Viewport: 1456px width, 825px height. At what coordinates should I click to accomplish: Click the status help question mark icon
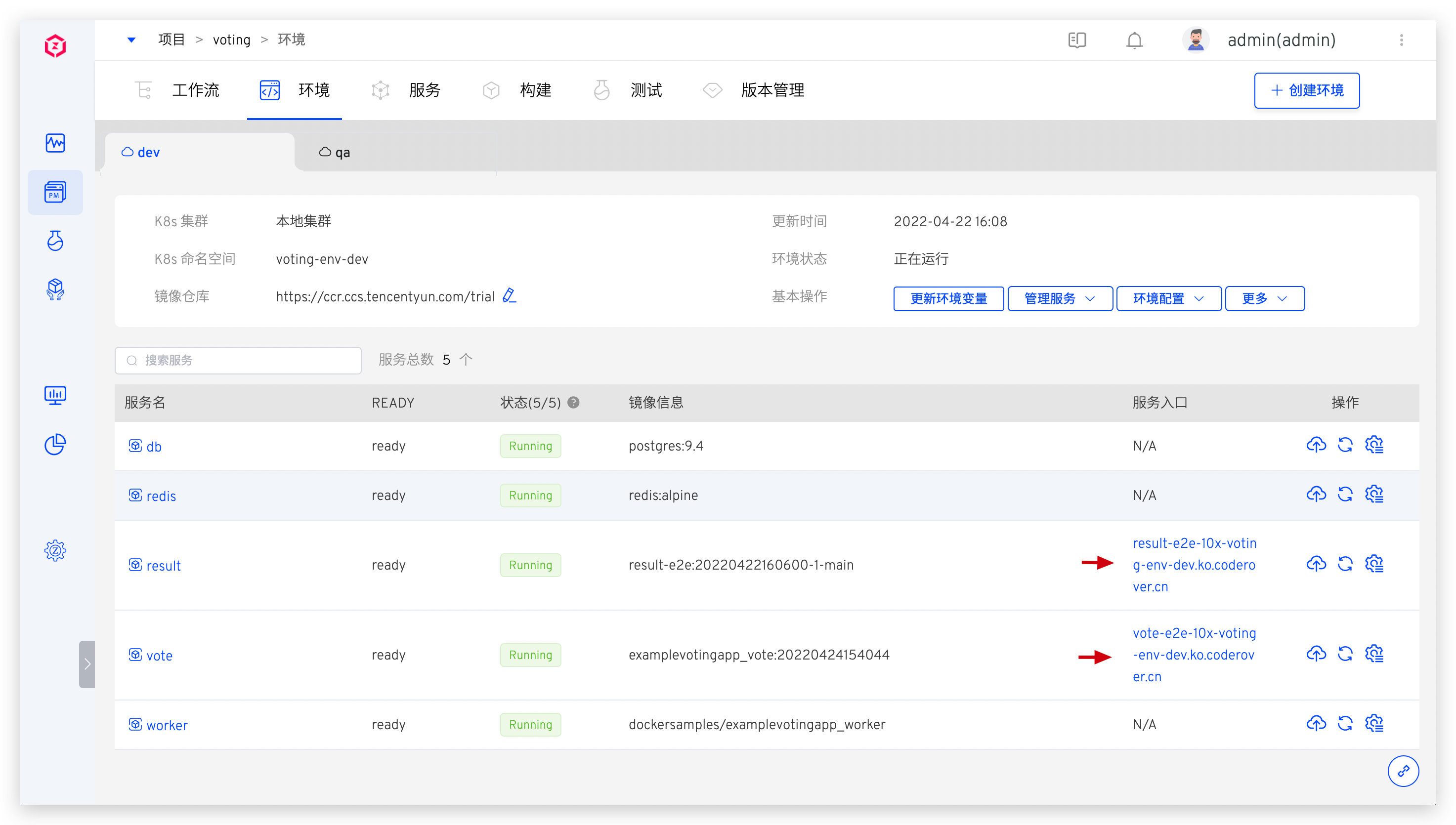coord(573,402)
